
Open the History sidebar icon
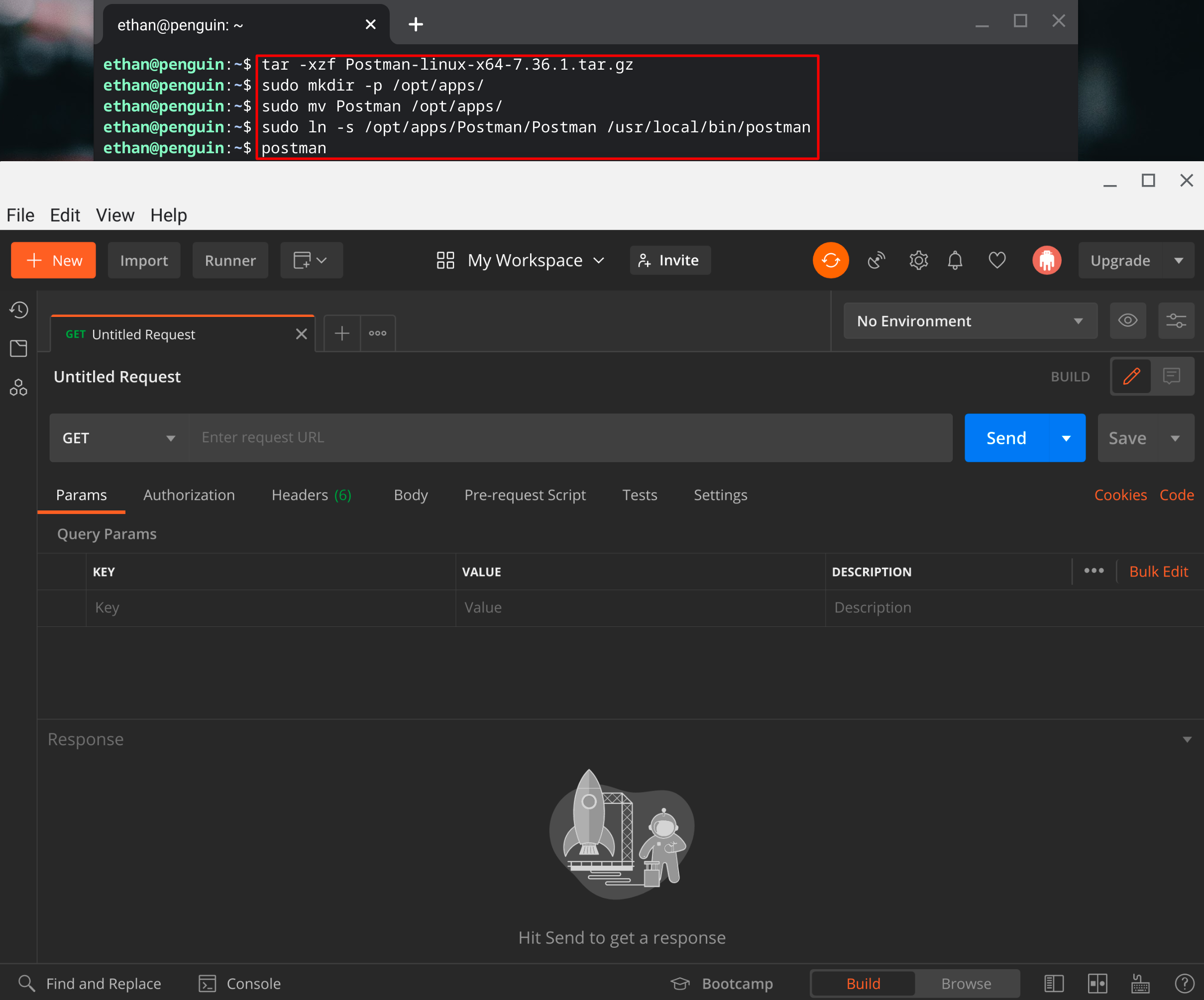tap(18, 310)
